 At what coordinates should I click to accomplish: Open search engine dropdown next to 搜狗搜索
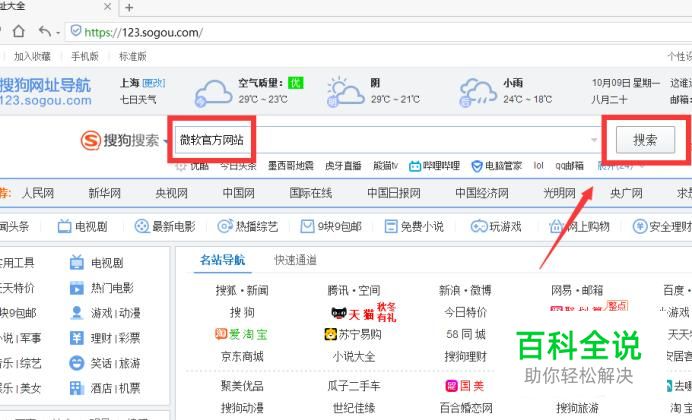(x=166, y=141)
